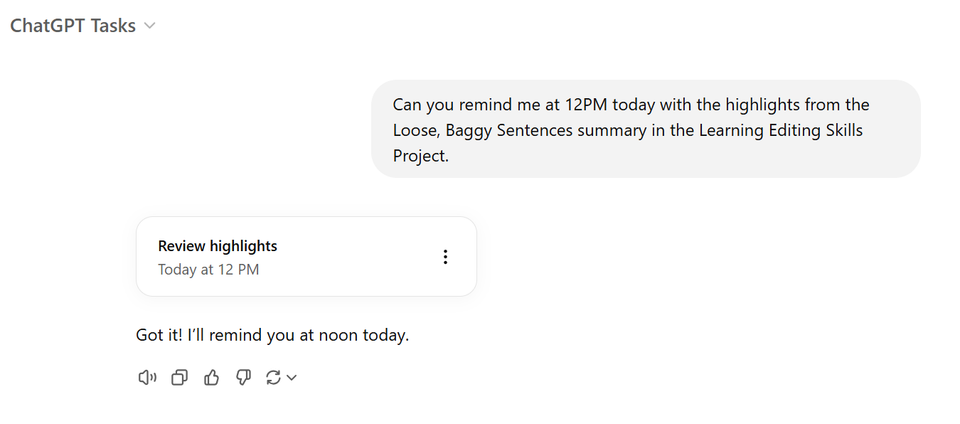Copy the assistant's reply with the copy icon
This screenshot has height=424, width=960.
(179, 377)
